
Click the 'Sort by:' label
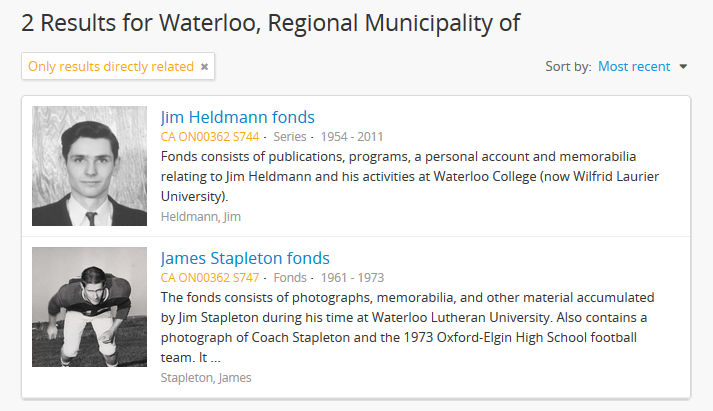tap(568, 67)
